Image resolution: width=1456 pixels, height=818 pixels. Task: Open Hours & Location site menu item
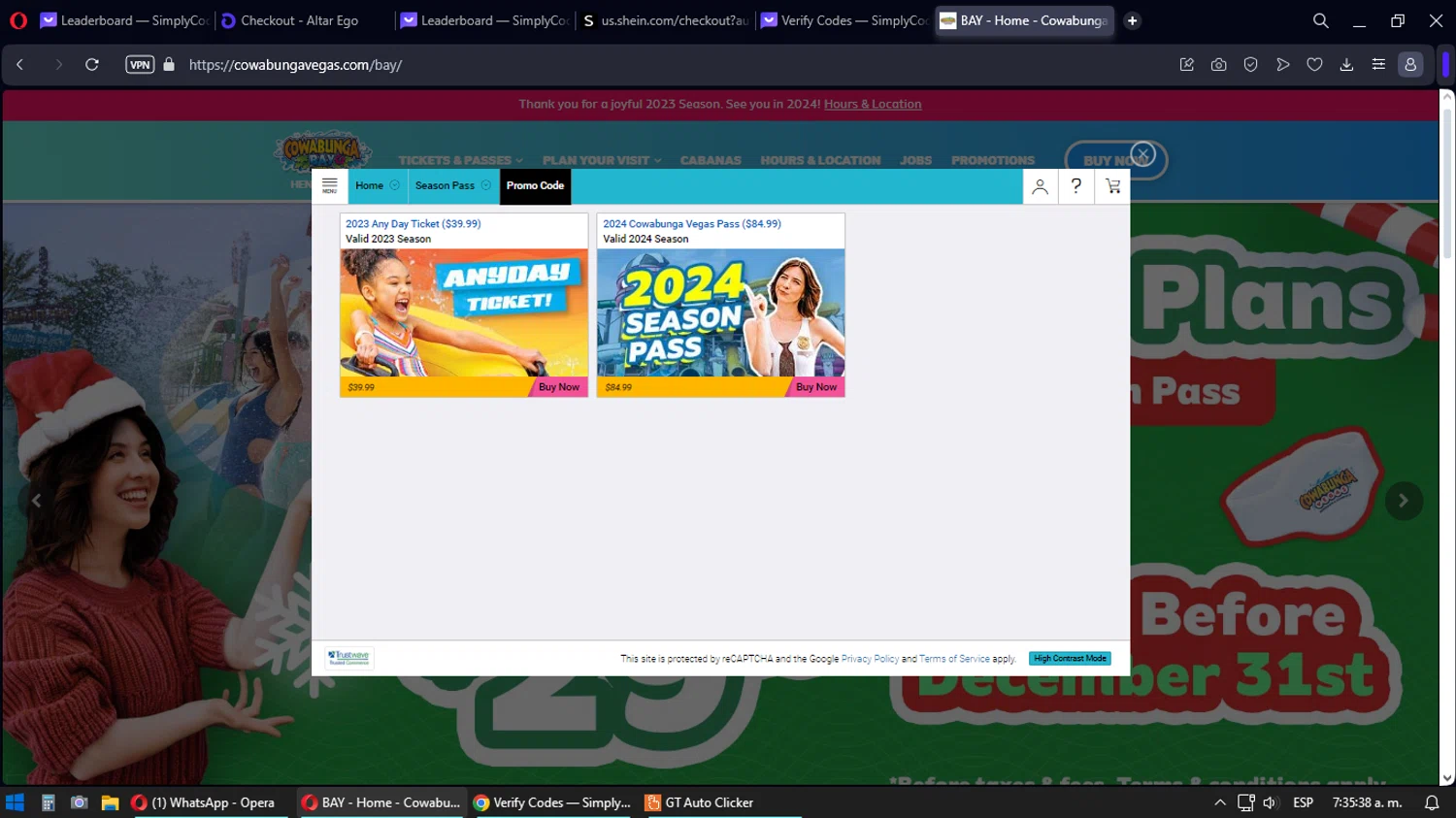coord(820,160)
